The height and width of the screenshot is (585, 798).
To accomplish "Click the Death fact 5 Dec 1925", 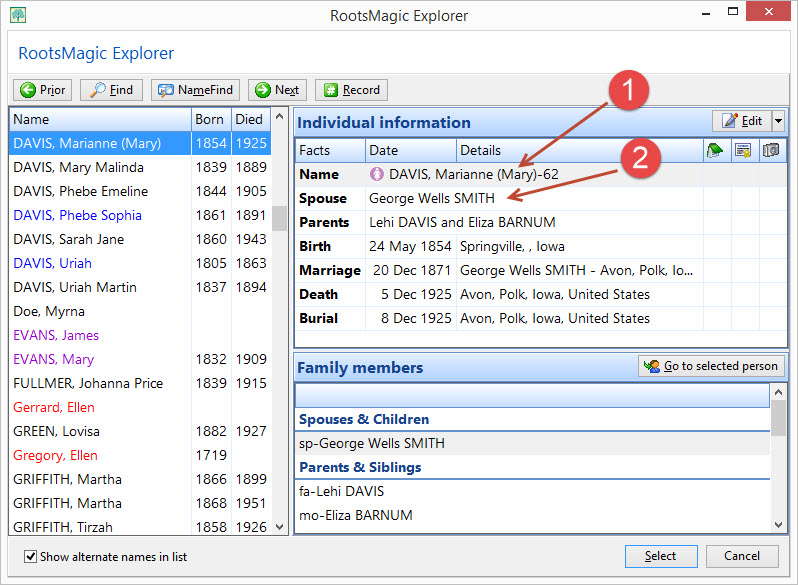I will click(540, 294).
